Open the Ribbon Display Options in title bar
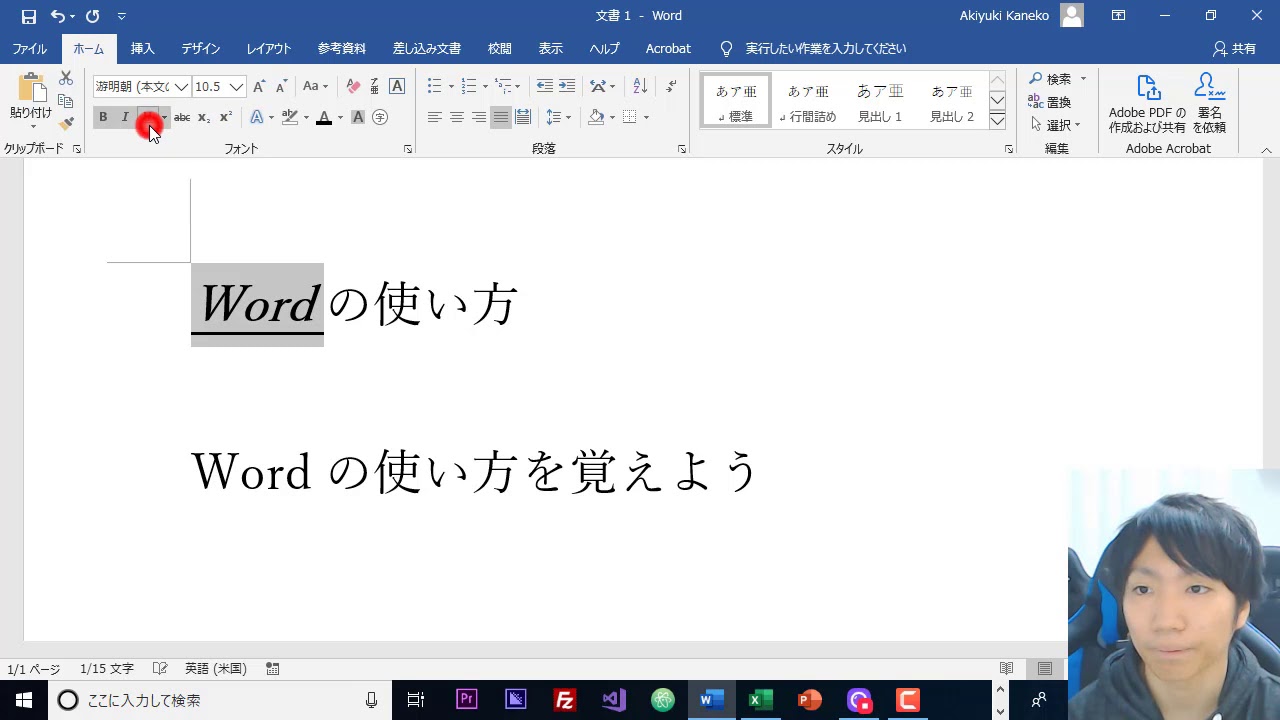1280x720 pixels. (1118, 16)
